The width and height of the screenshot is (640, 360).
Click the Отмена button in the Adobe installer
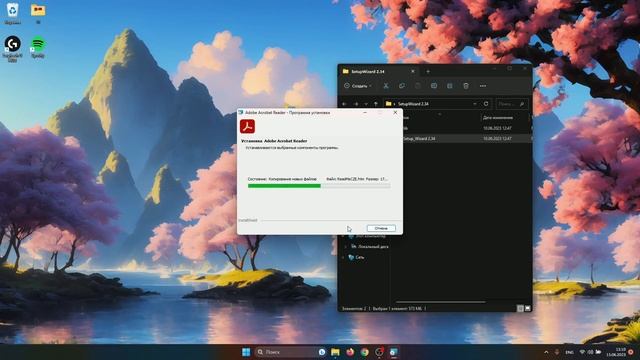pyautogui.click(x=381, y=228)
